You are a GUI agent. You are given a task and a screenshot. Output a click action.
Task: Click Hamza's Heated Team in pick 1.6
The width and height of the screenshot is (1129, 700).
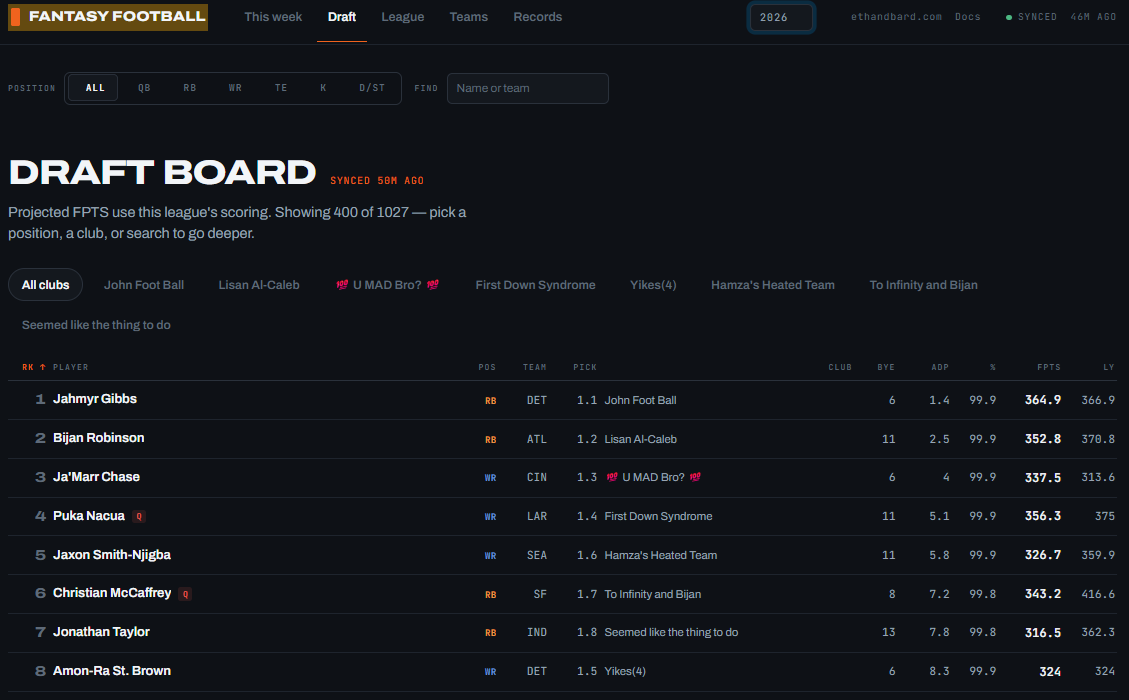[660, 555]
